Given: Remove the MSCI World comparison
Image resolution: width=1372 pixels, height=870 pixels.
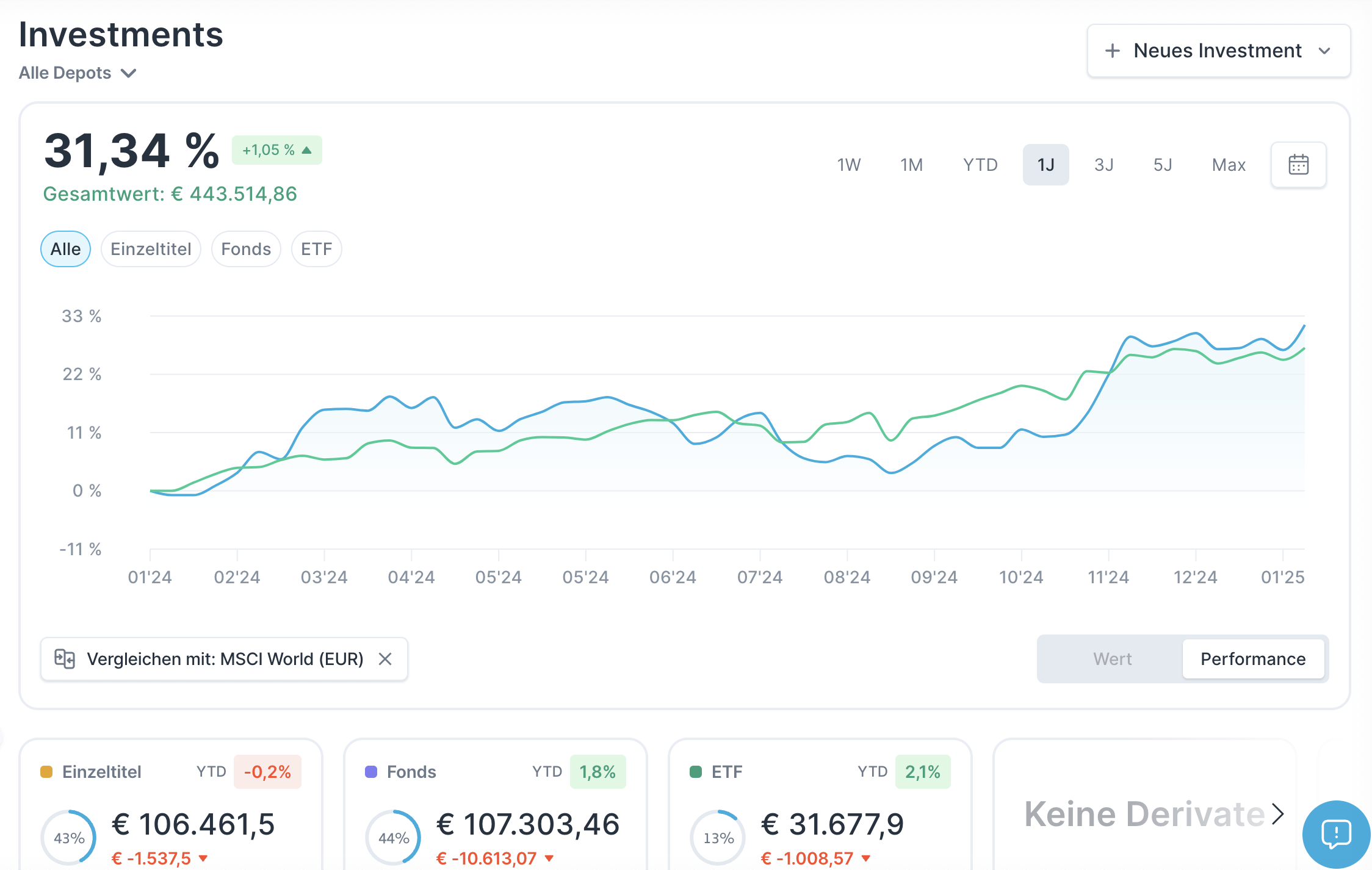Looking at the screenshot, I should [385, 659].
